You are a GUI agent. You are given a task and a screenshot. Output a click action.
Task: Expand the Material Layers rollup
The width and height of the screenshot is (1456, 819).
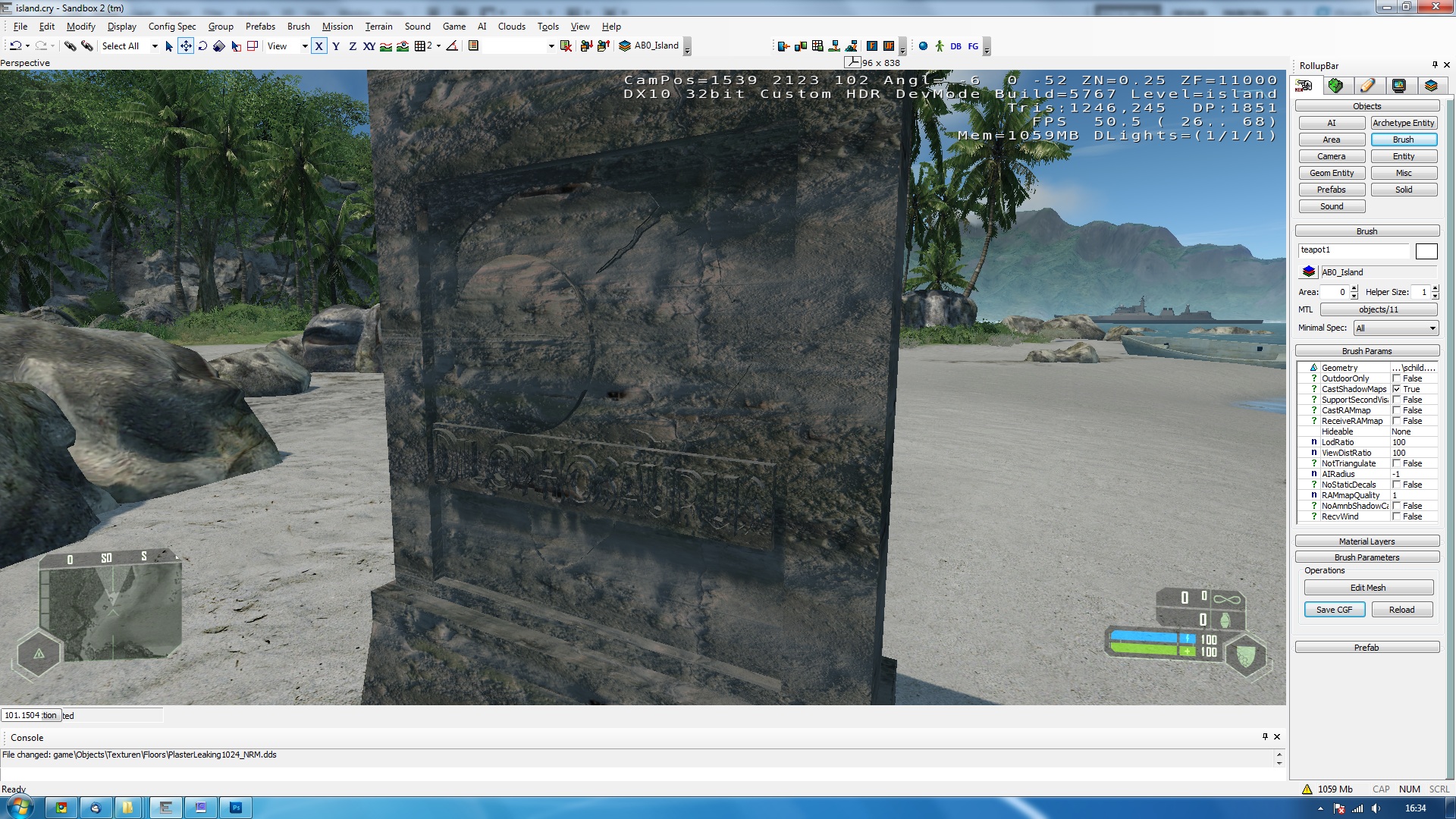1367,541
